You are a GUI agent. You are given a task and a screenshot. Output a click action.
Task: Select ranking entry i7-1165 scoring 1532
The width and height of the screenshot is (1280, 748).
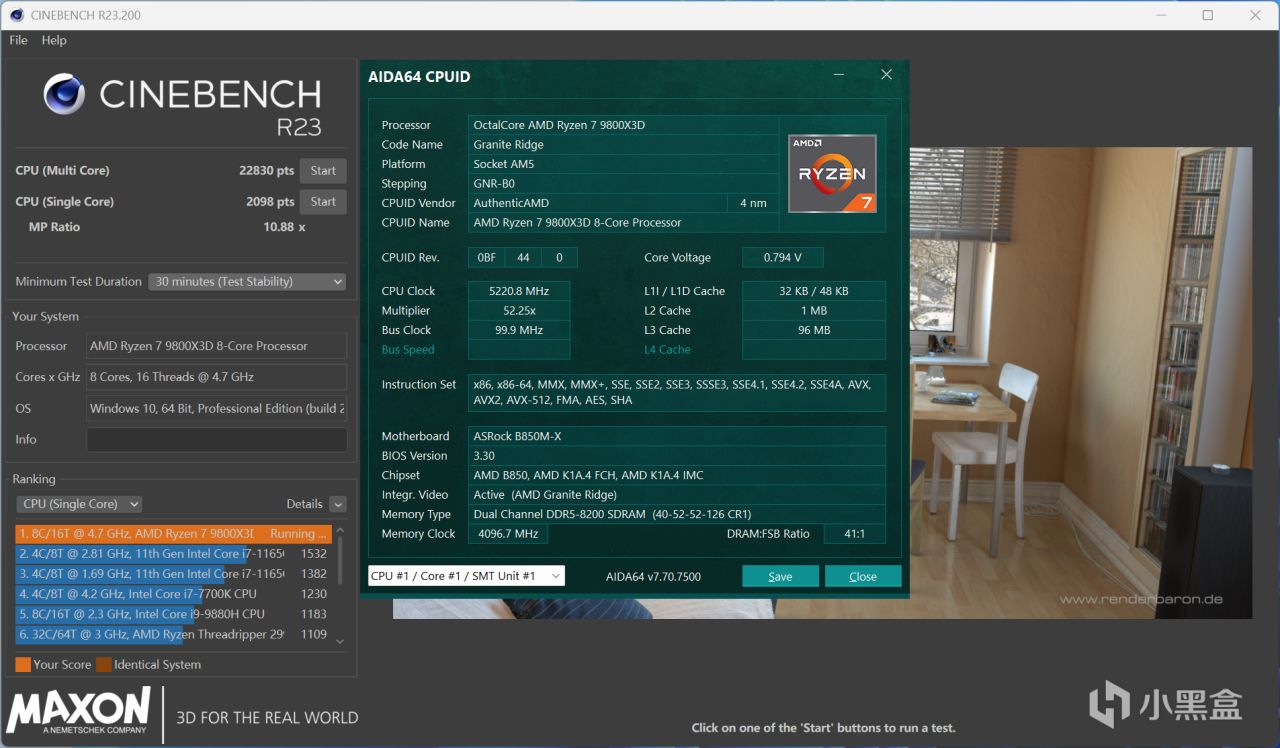coord(173,554)
